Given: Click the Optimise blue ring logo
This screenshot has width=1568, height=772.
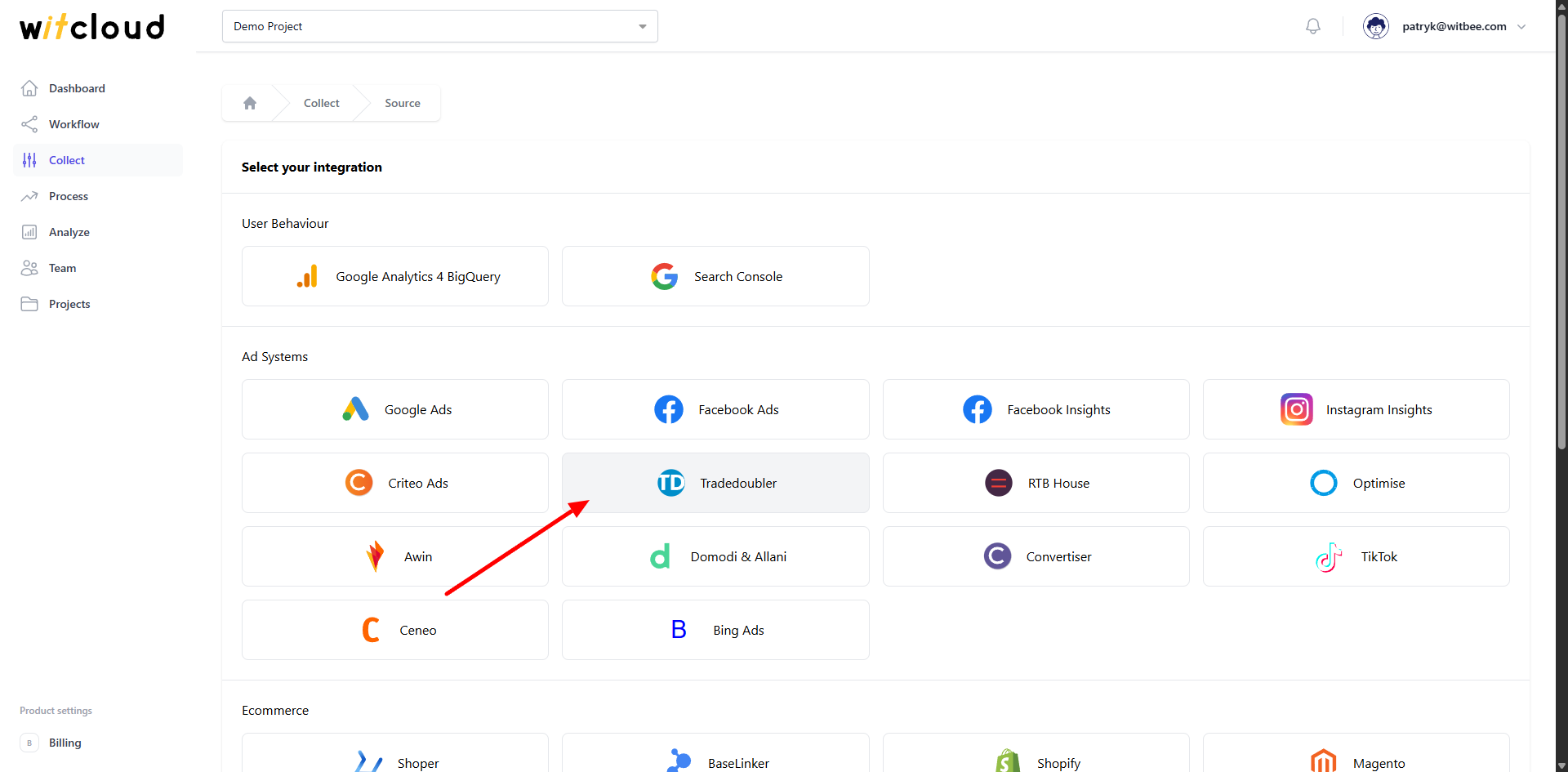Looking at the screenshot, I should pyautogui.click(x=1324, y=483).
